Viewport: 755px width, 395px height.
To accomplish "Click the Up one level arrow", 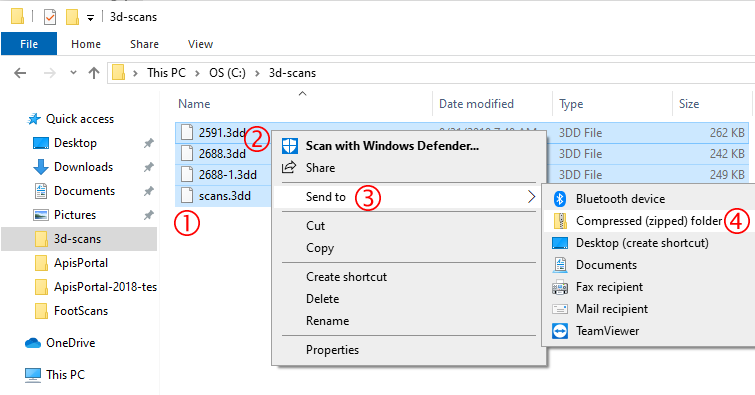I will (94, 73).
